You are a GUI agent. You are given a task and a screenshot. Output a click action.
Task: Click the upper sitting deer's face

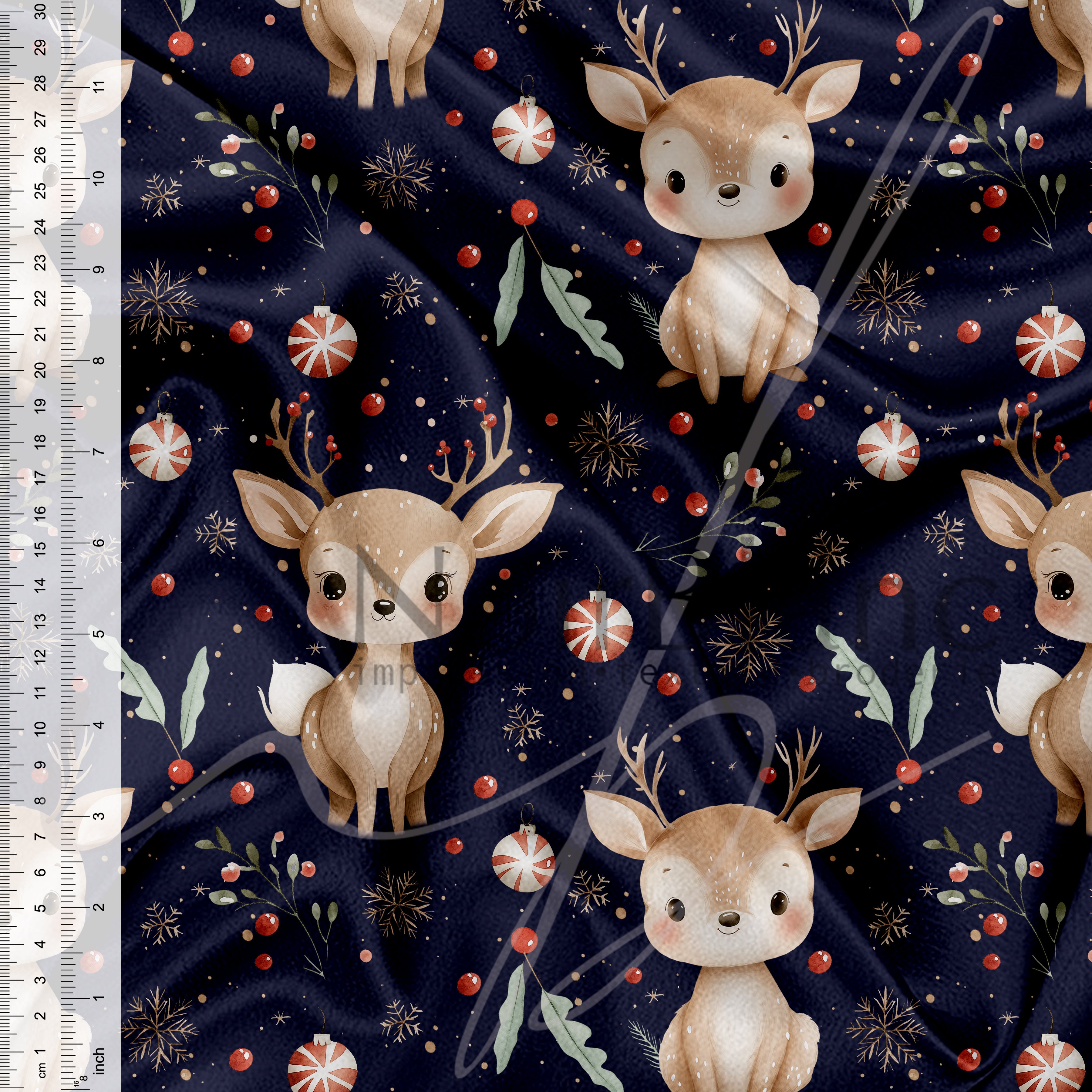pyautogui.click(x=728, y=172)
